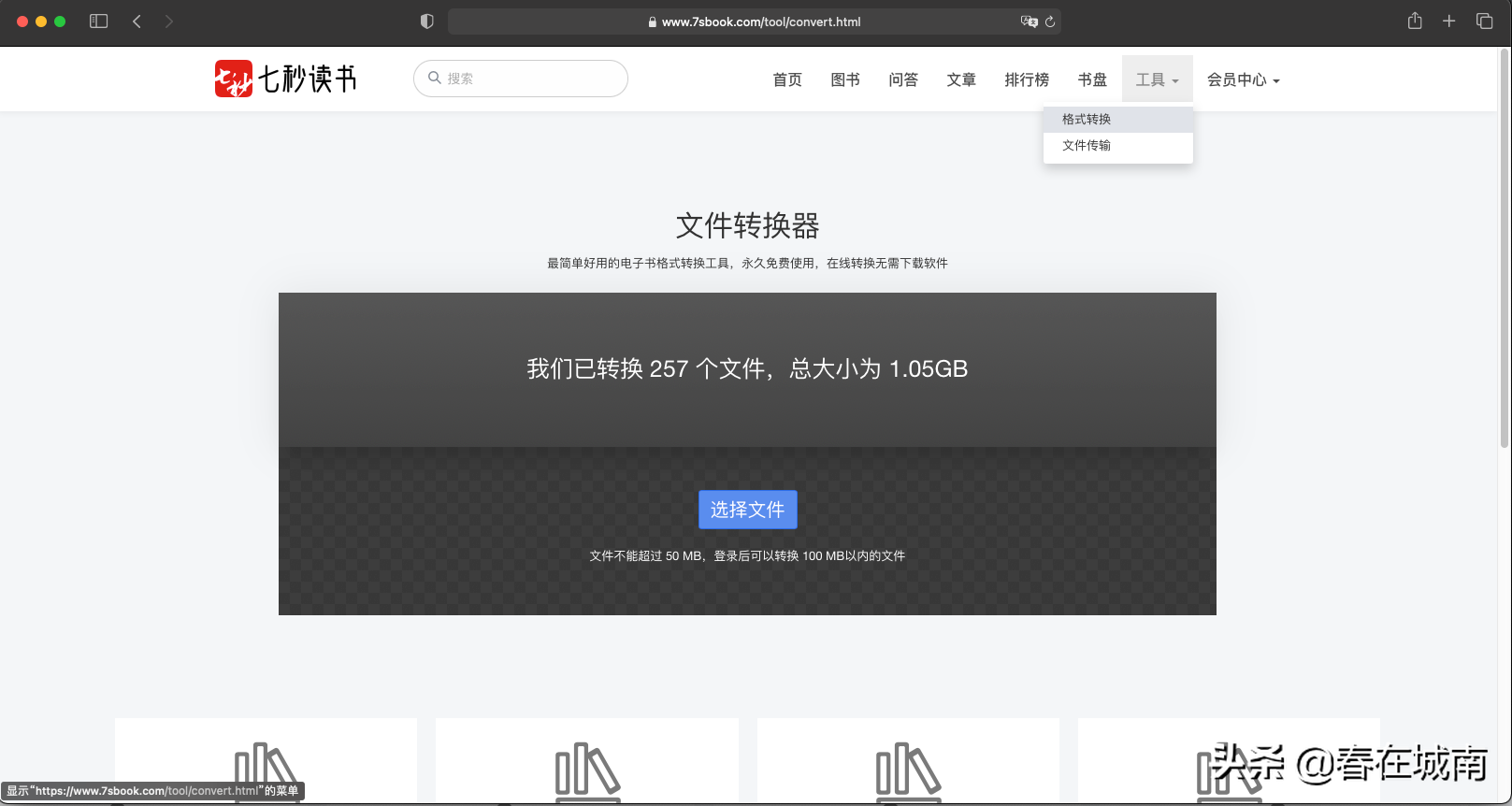Image resolution: width=1512 pixels, height=806 pixels.
Task: Open the 图书 navigation link
Action: [845, 80]
